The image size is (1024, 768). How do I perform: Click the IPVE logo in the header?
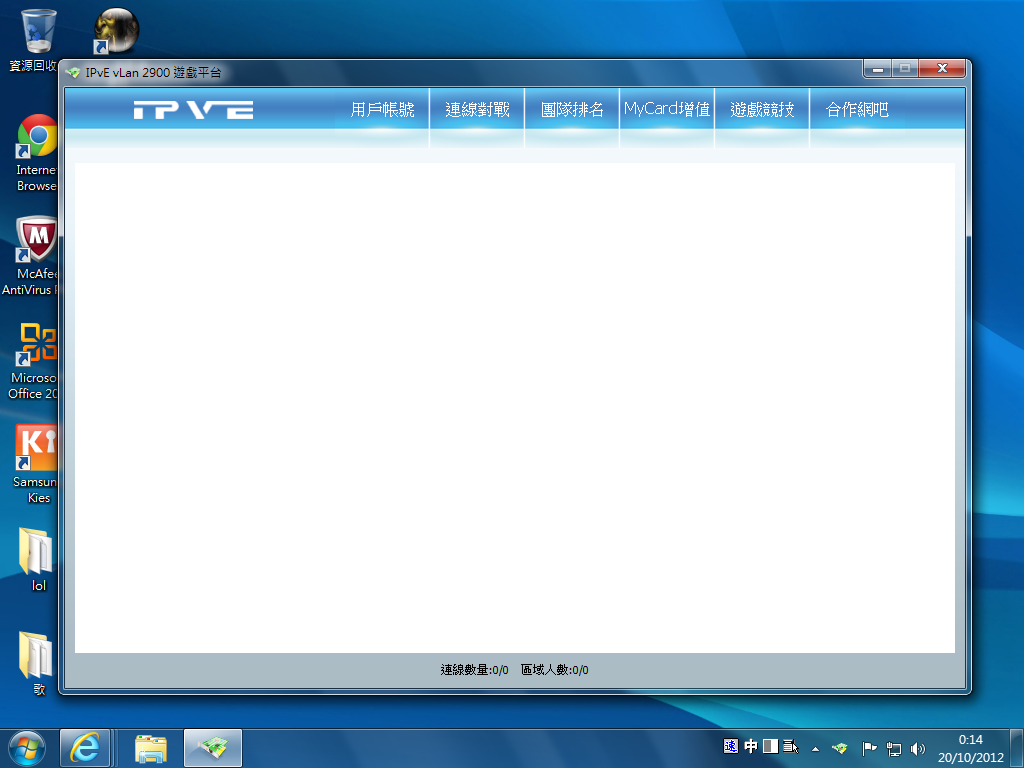(193, 110)
